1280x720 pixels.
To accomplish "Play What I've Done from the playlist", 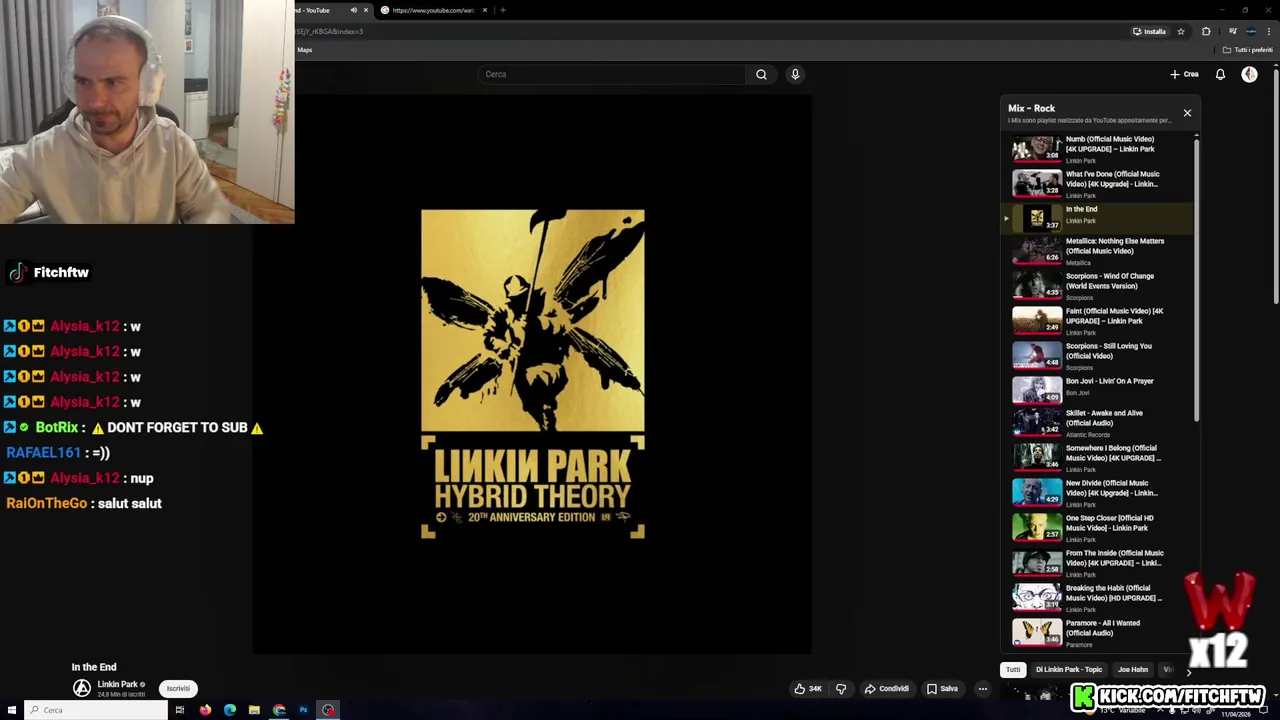I will pos(1098,184).
